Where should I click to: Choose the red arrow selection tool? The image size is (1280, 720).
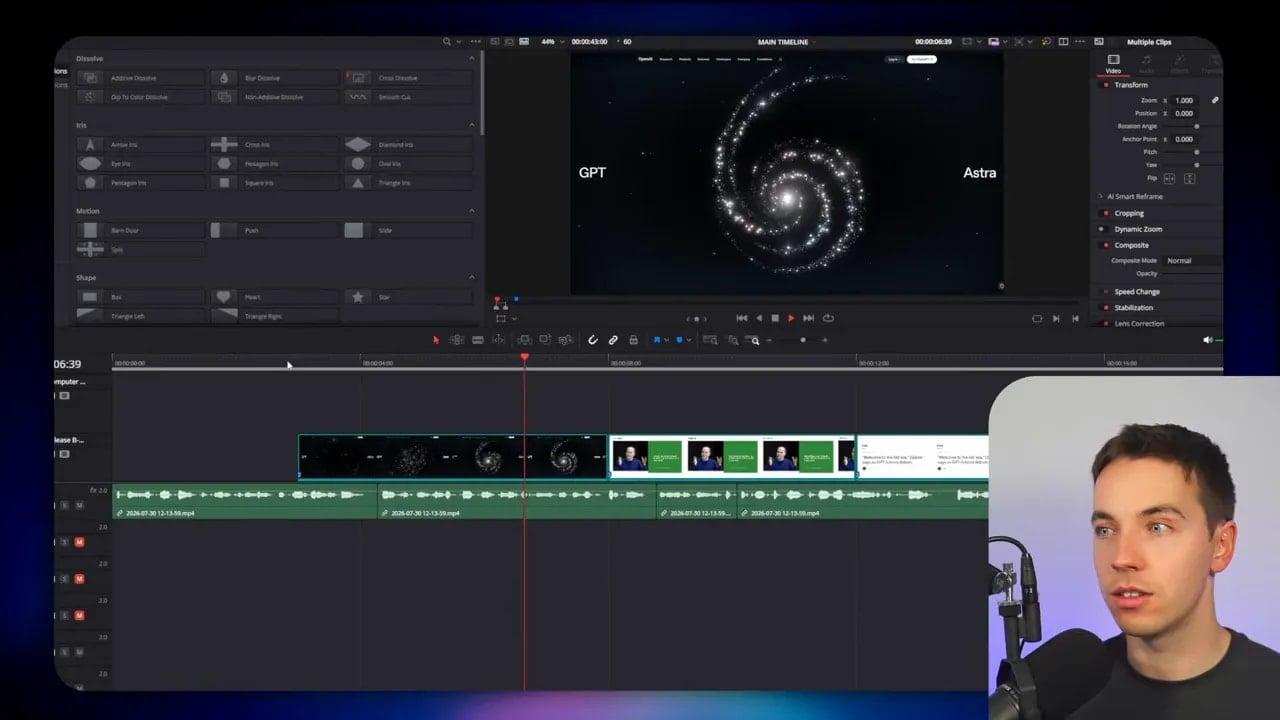(x=436, y=340)
